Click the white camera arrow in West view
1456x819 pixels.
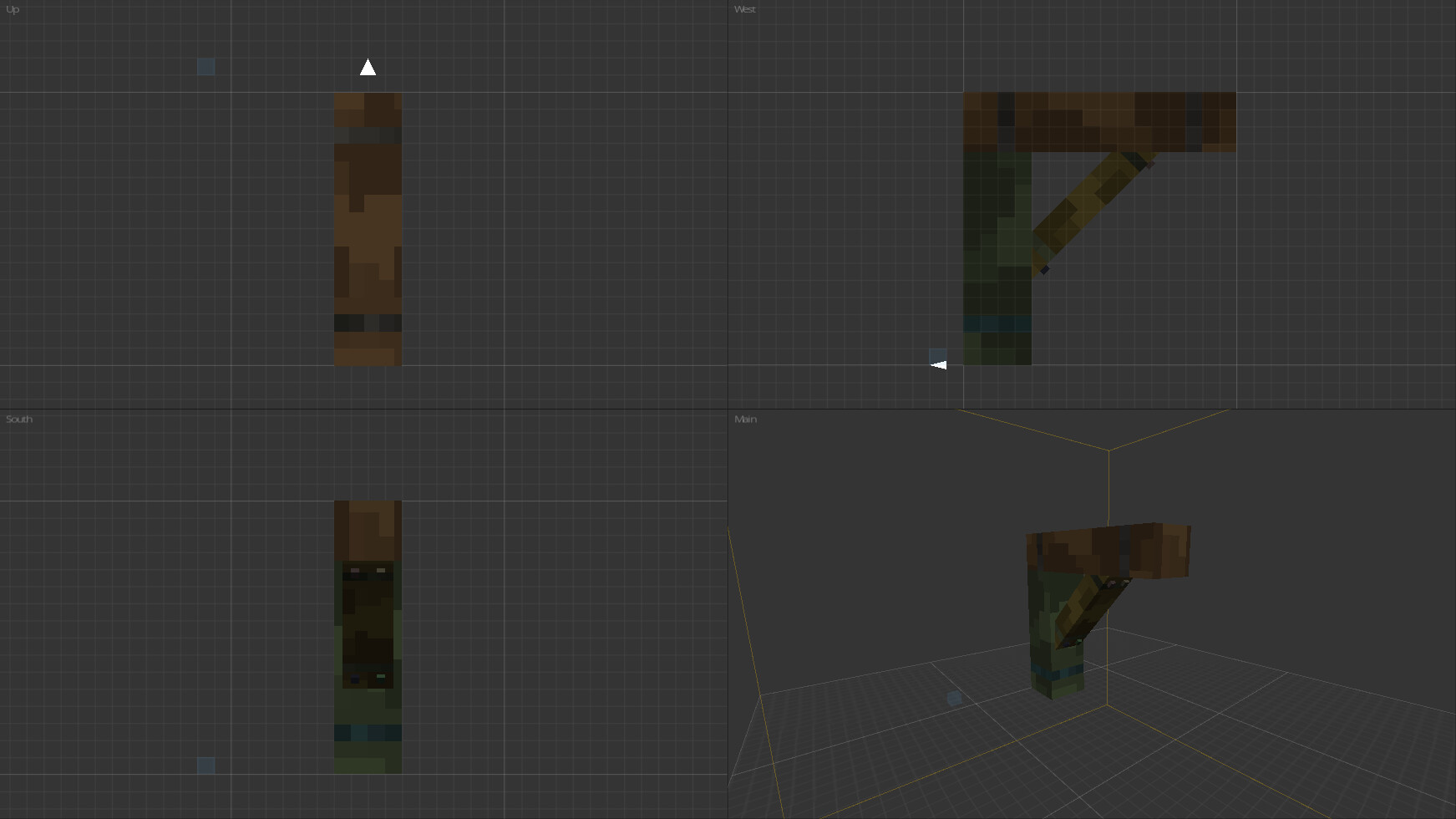(938, 365)
